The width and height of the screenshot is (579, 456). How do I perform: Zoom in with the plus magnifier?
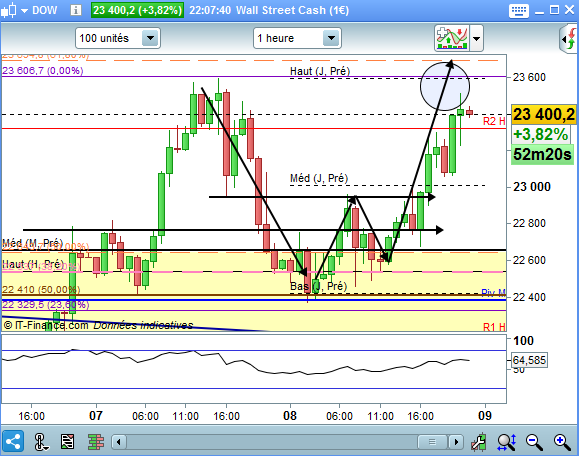562,442
